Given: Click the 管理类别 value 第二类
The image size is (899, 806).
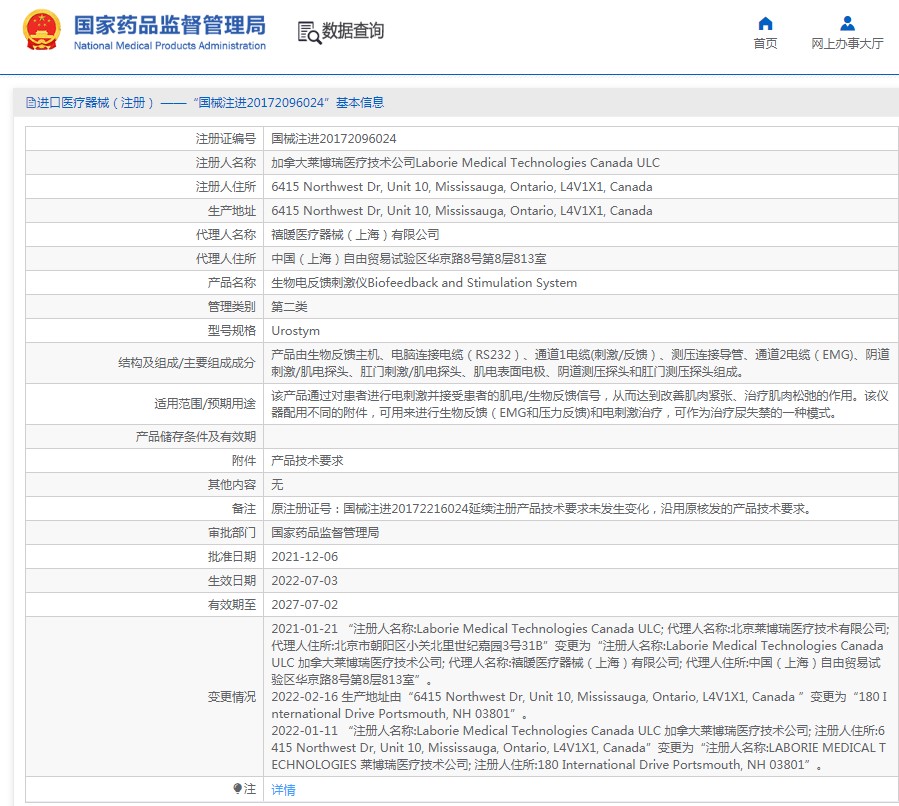Looking at the screenshot, I should click(289, 307).
